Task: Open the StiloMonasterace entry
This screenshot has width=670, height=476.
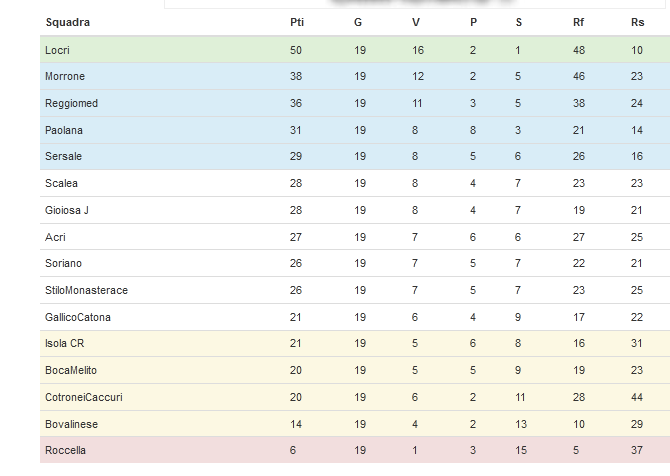Action: point(86,290)
